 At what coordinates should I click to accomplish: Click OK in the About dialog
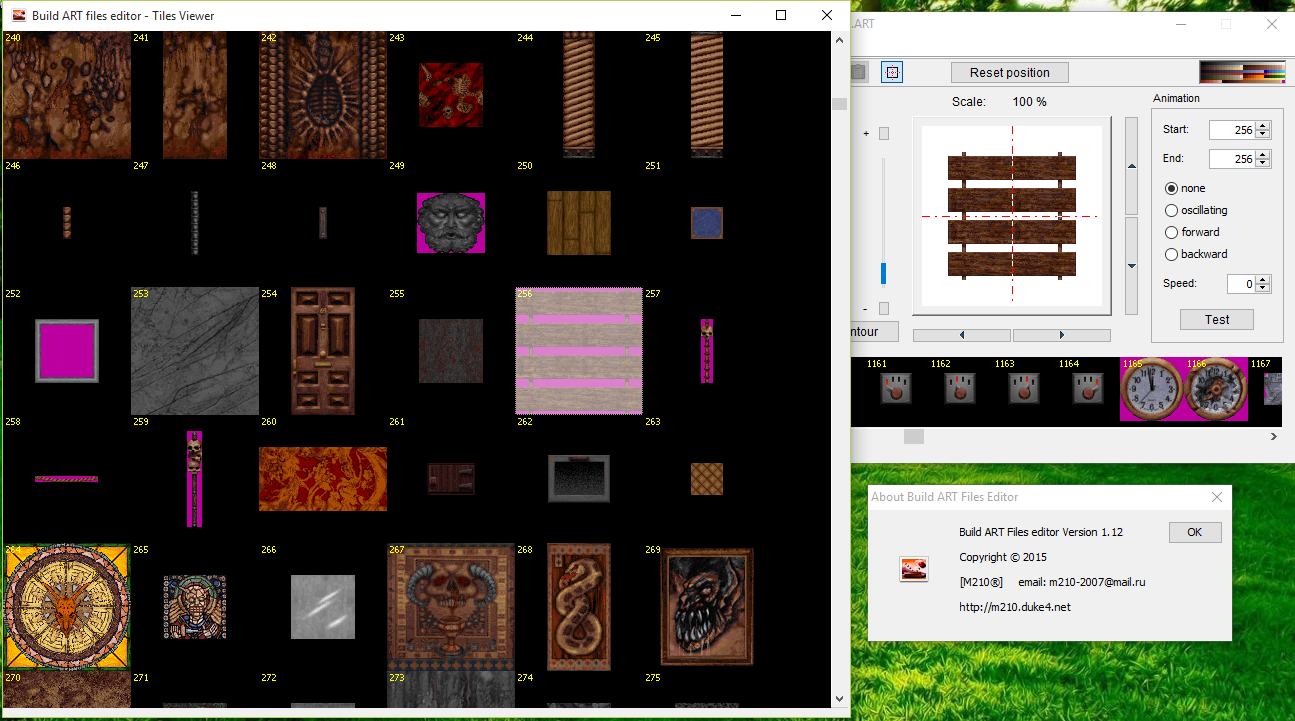point(1194,532)
